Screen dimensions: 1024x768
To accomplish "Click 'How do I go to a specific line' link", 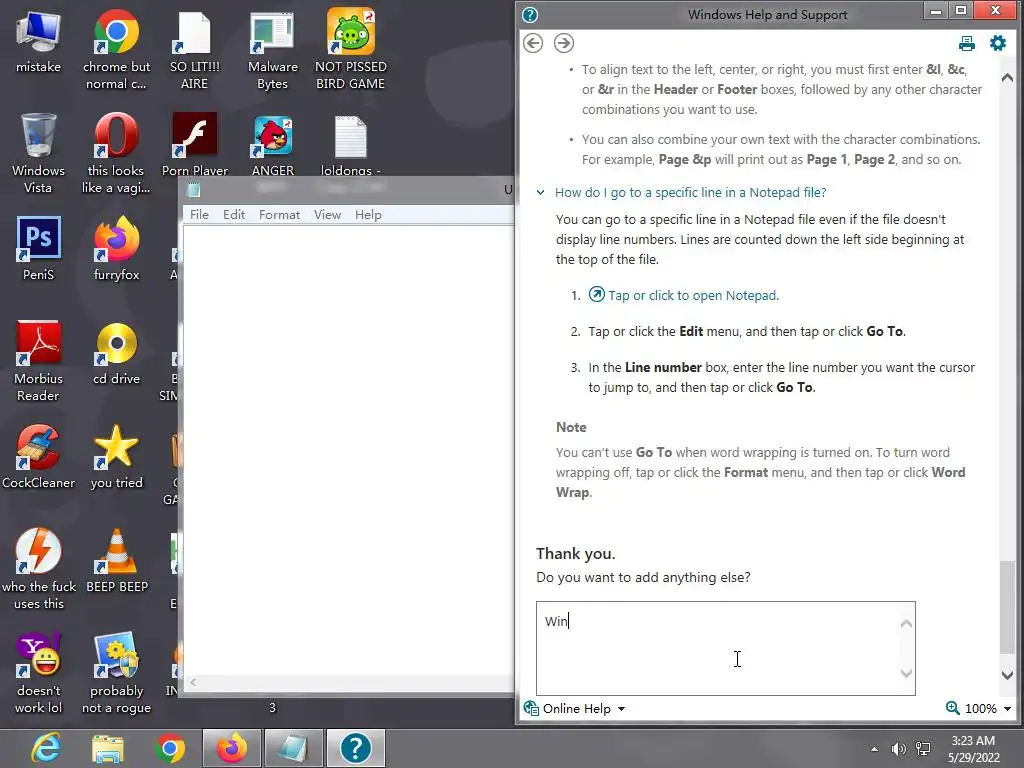I will tap(690, 193).
